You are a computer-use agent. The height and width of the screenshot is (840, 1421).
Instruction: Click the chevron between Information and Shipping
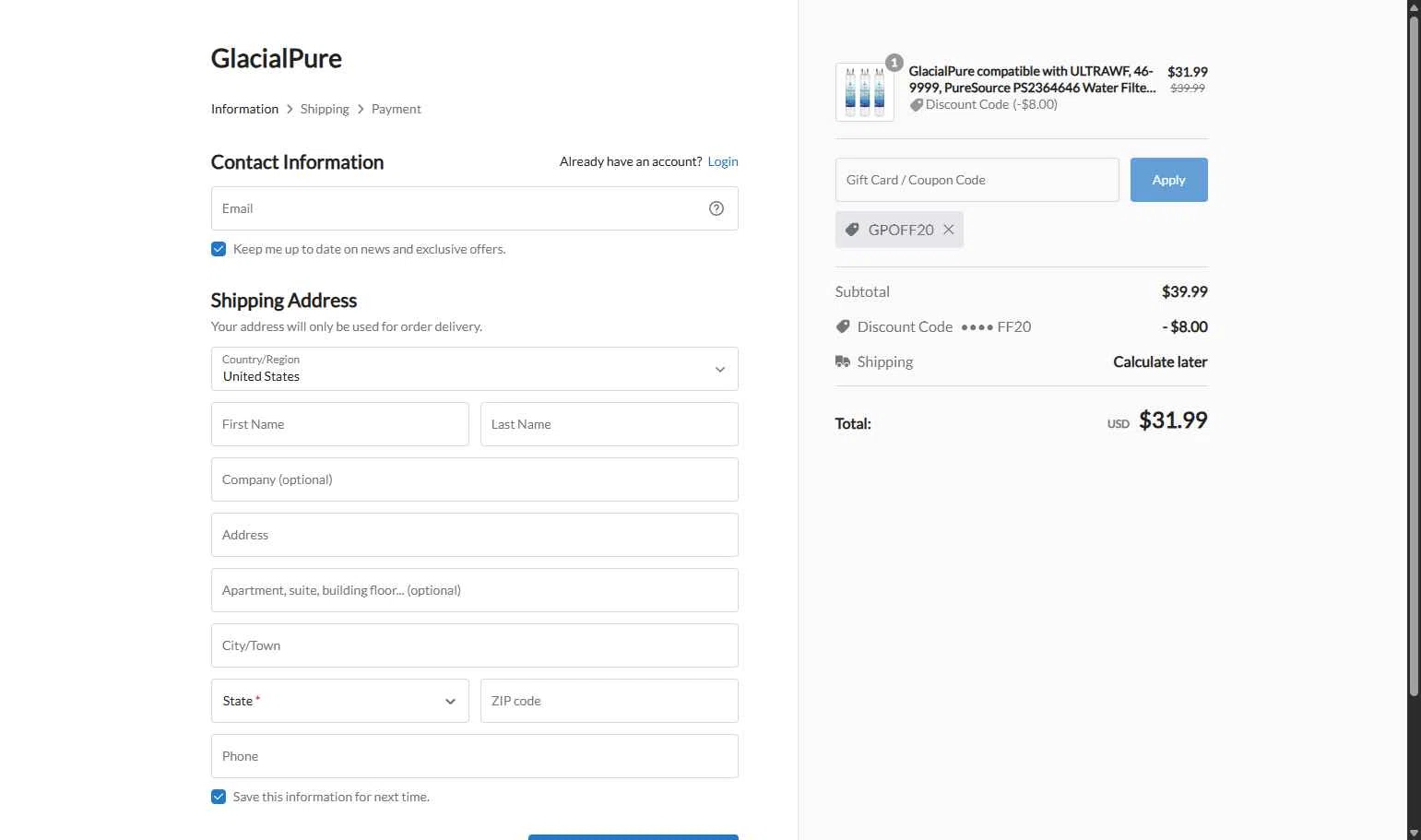tap(290, 109)
